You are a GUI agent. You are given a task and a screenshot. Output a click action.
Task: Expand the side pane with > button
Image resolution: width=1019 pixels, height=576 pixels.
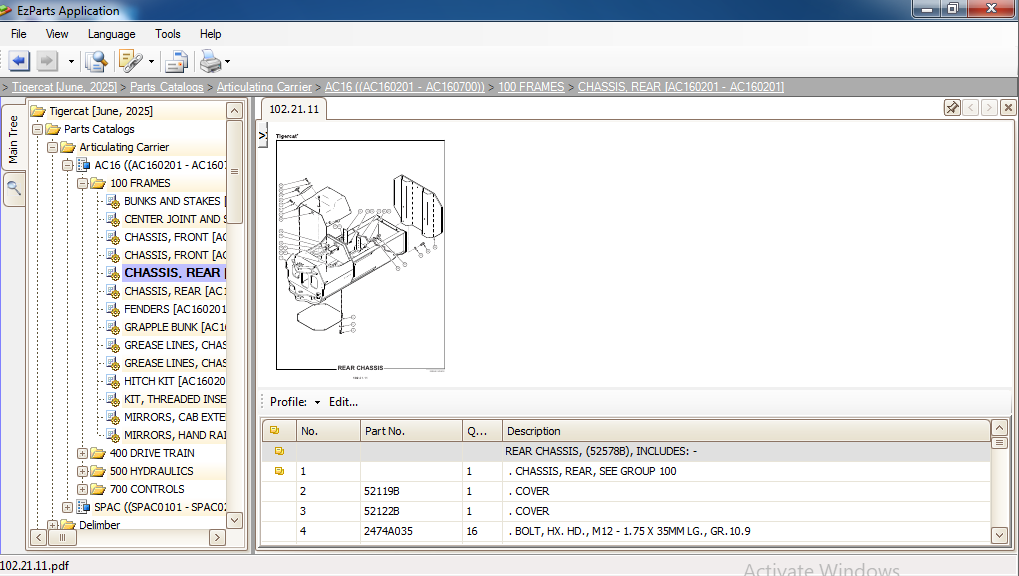pyautogui.click(x=263, y=135)
